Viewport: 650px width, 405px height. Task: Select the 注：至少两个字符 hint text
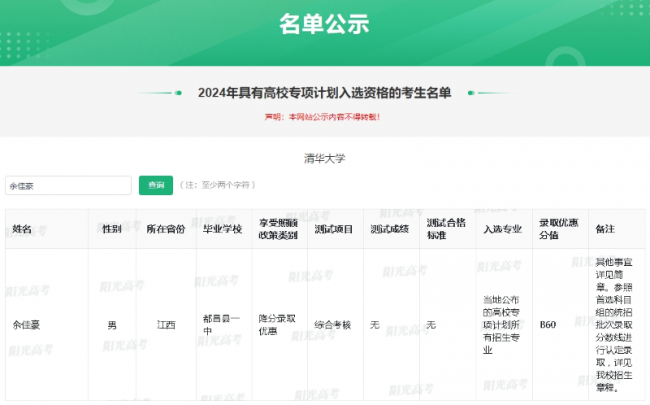pos(218,185)
